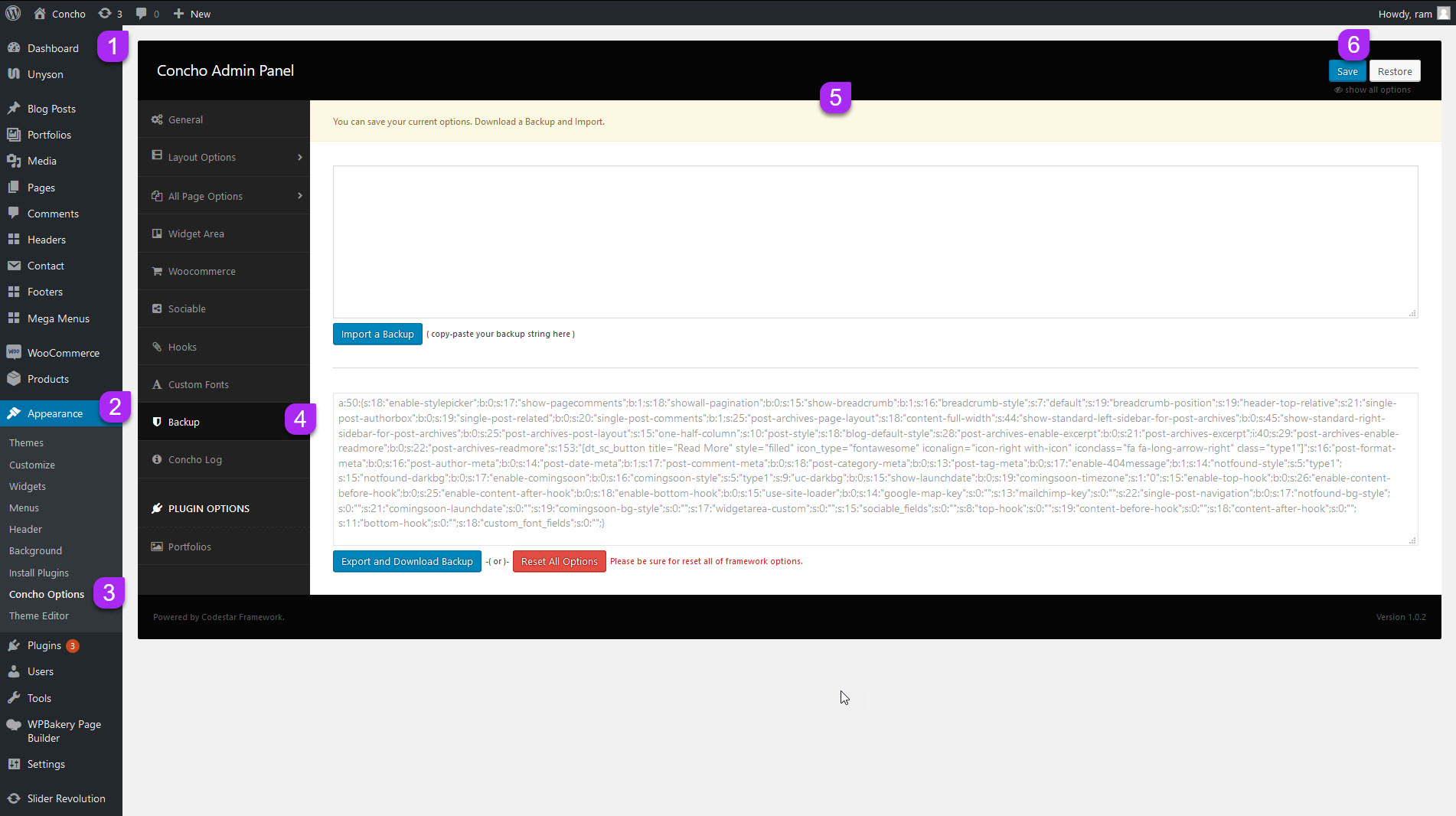Viewport: 1456px width, 816px height.
Task: Open Themes under Appearance
Action: coord(26,442)
